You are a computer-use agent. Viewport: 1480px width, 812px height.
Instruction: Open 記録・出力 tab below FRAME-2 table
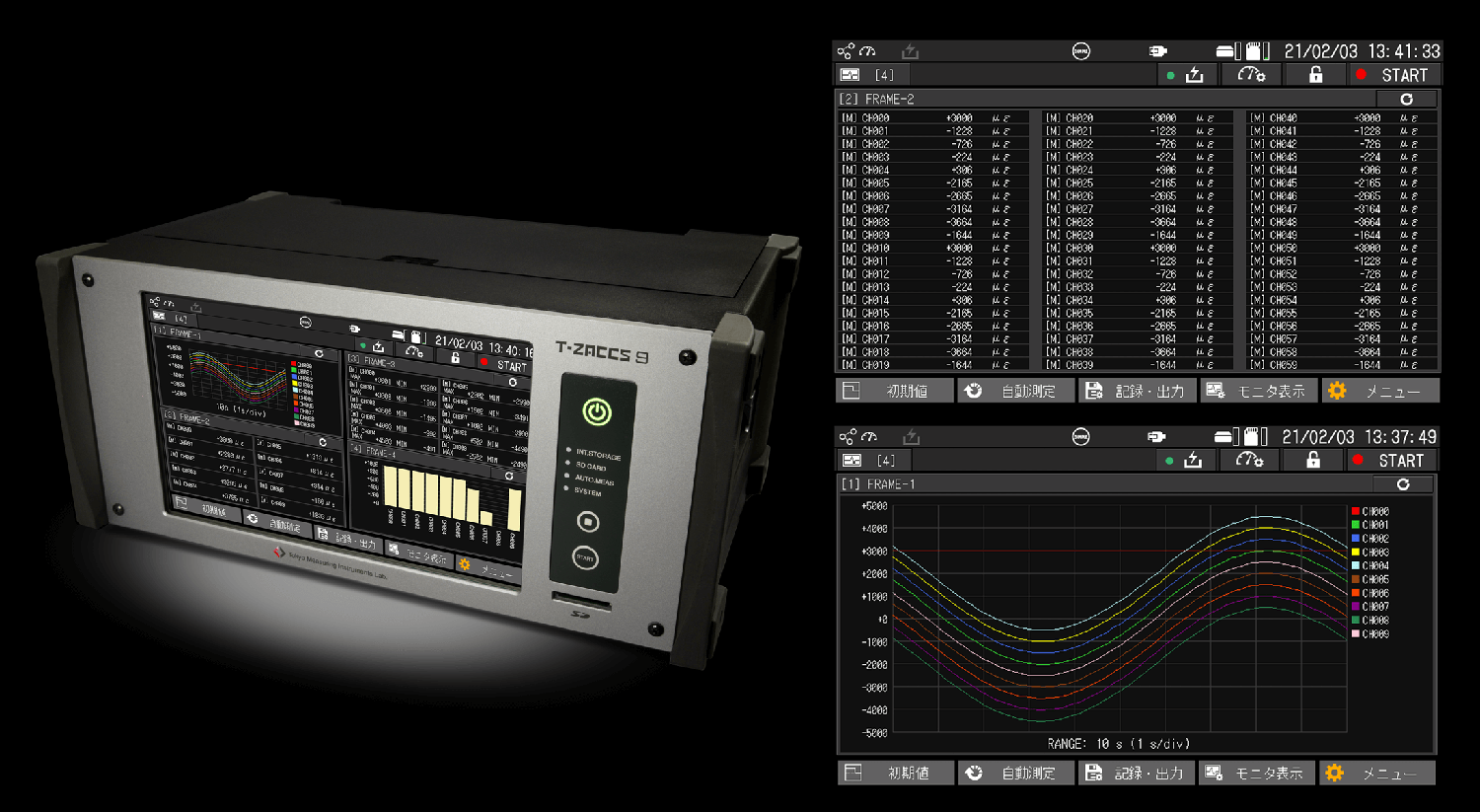point(1137,391)
